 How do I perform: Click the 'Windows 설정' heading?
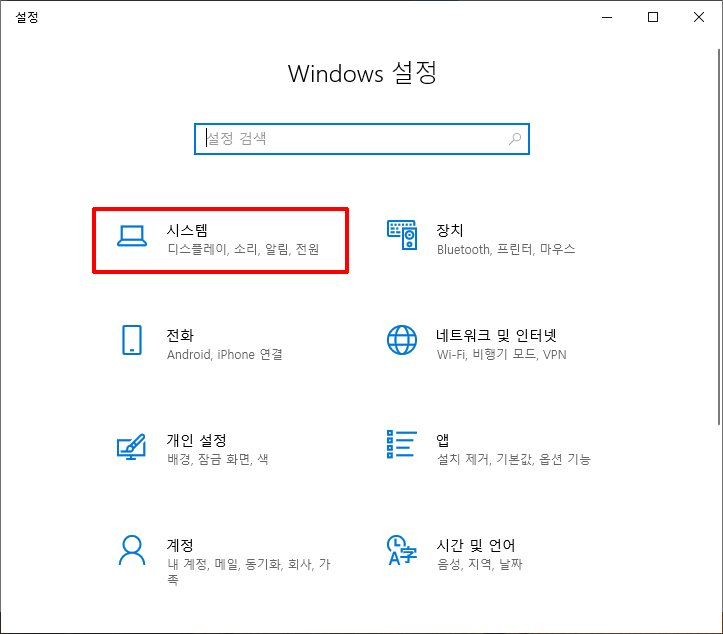(362, 73)
